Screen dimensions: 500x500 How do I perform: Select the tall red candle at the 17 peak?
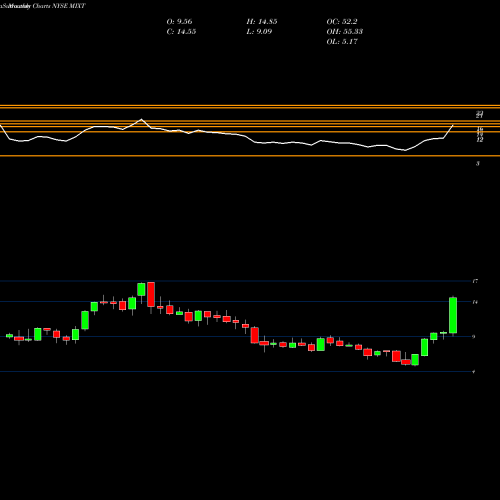[x=151, y=294]
